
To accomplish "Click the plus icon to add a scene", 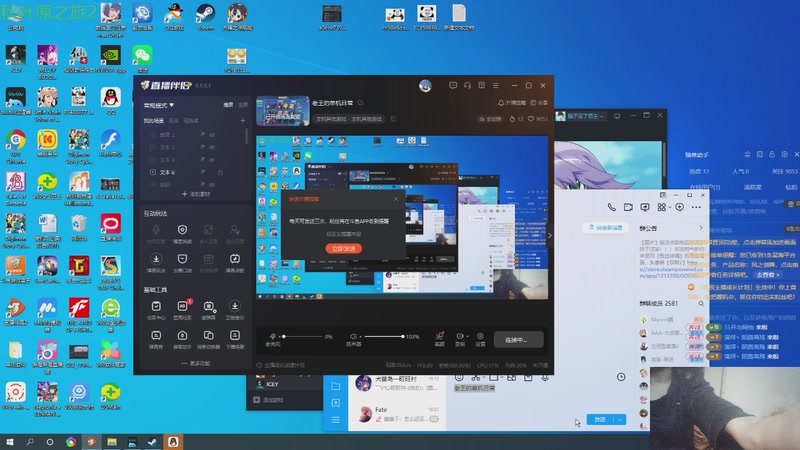I will point(243,121).
